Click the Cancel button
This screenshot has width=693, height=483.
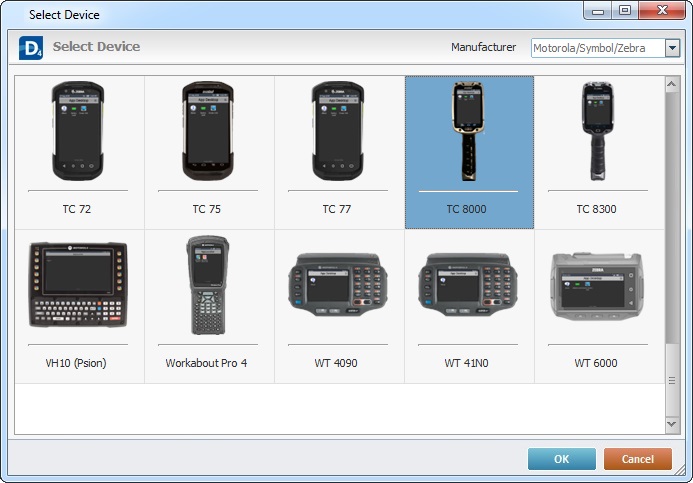click(637, 459)
